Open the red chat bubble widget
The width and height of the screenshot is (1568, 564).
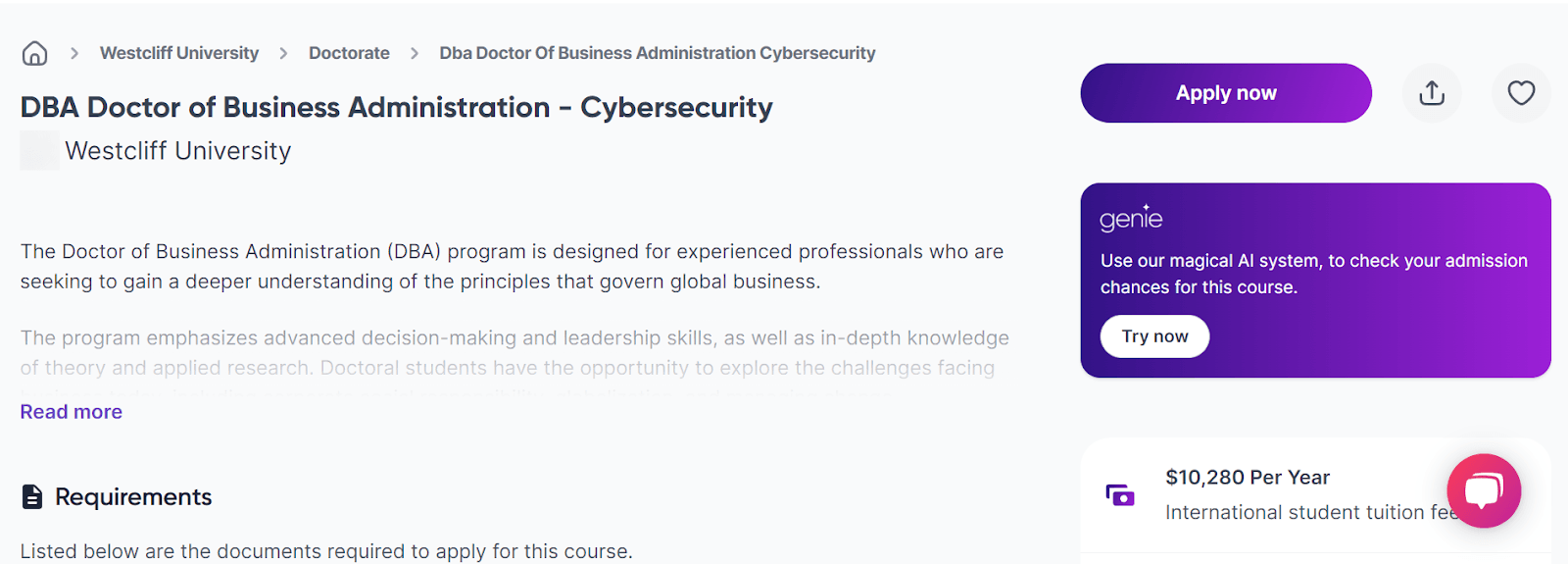[x=1484, y=490]
